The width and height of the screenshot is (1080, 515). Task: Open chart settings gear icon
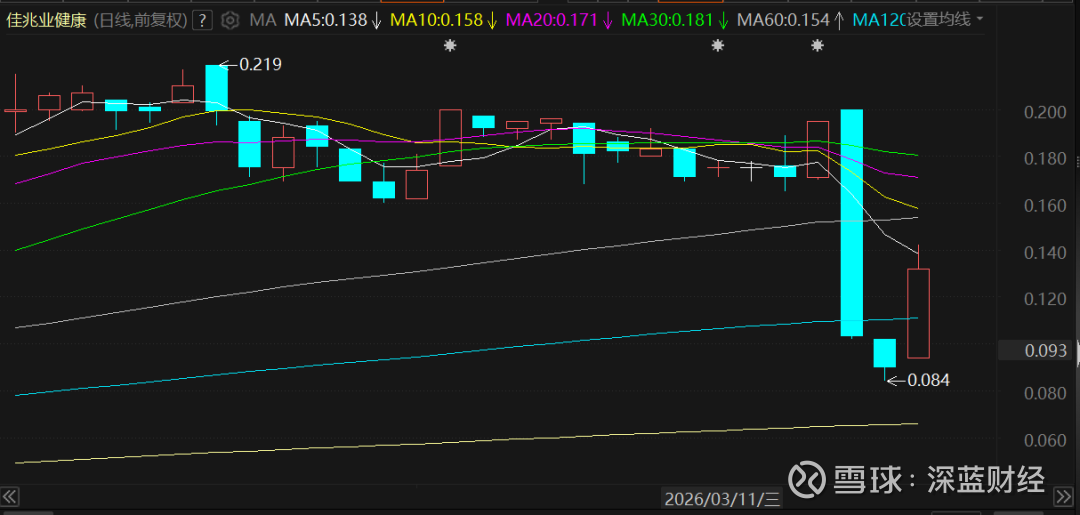pyautogui.click(x=231, y=19)
